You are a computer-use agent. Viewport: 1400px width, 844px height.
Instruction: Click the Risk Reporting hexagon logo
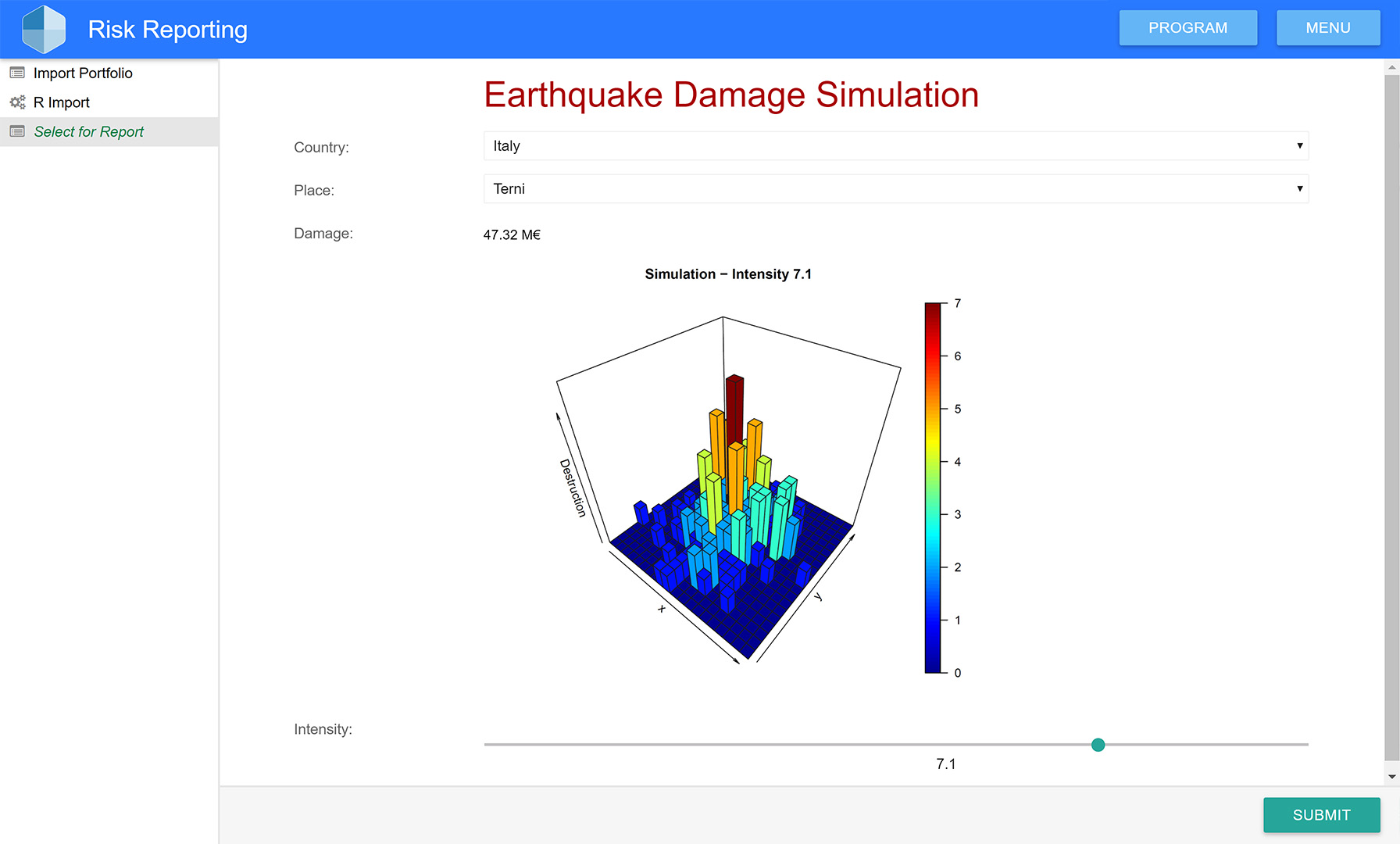click(x=44, y=30)
